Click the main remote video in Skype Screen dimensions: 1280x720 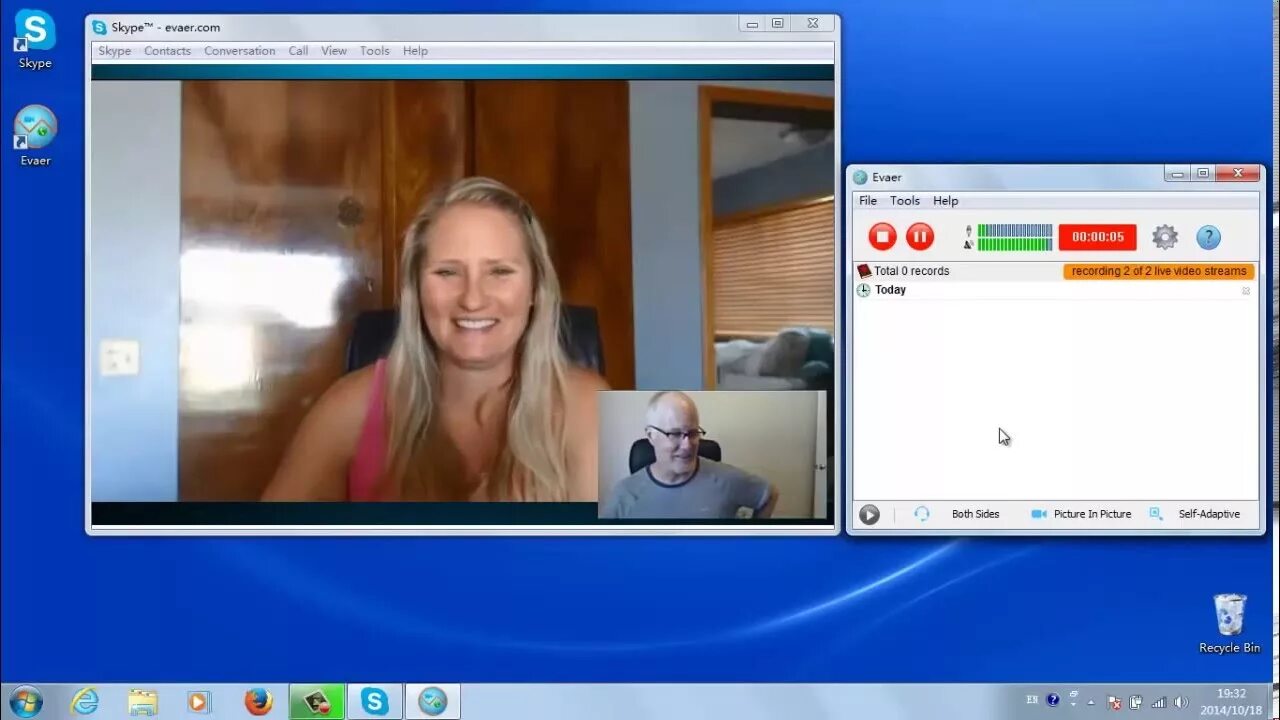click(x=462, y=290)
